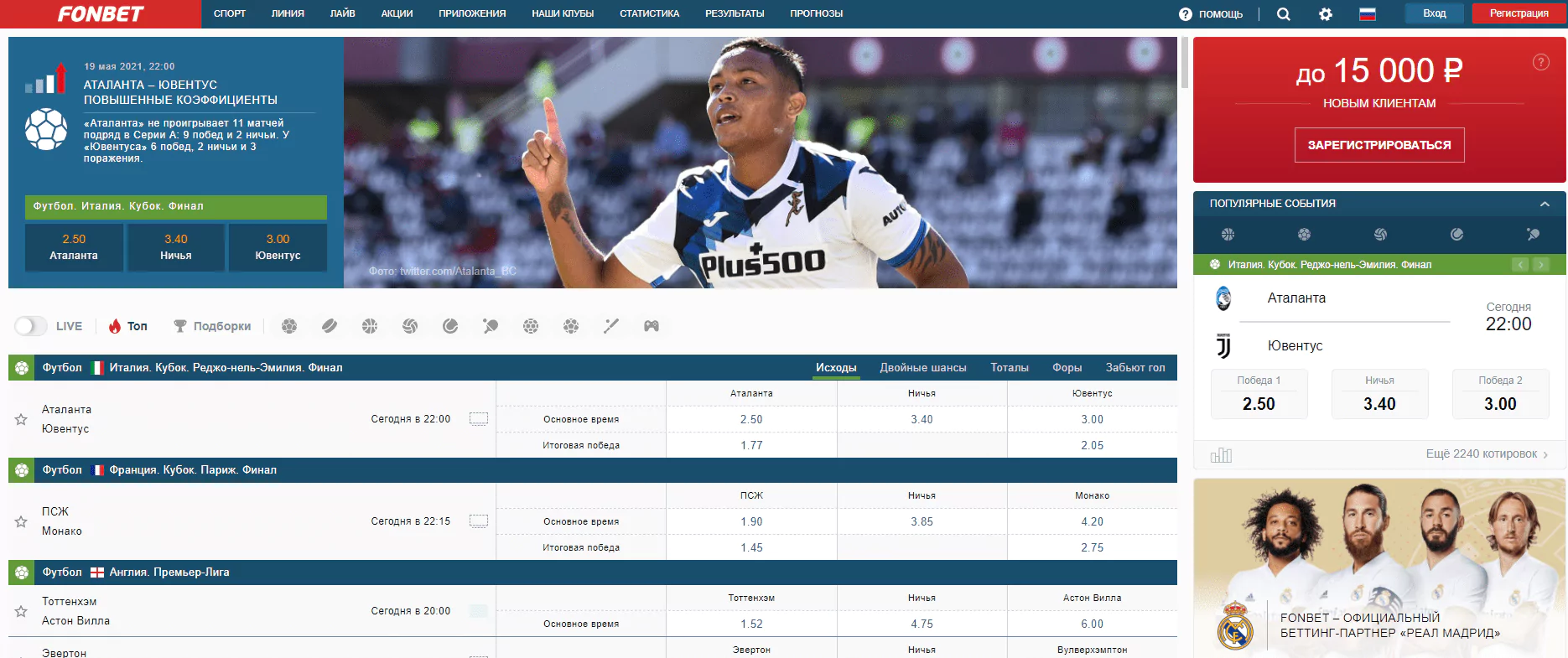Image resolution: width=1568 pixels, height=658 pixels.
Task: Click the Вход login button
Action: (x=1435, y=13)
